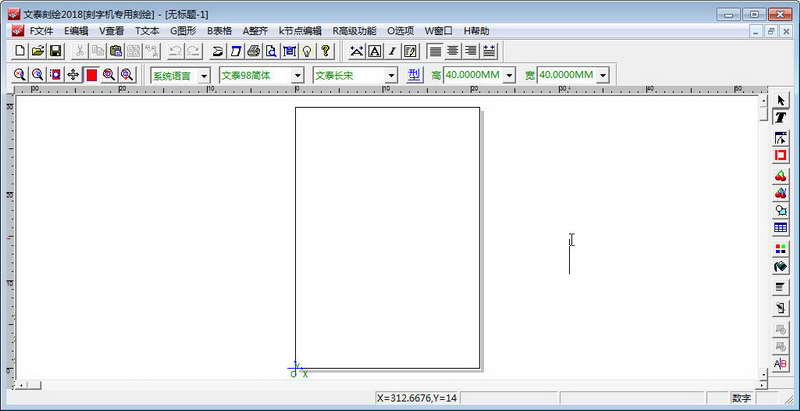Click the AB text mirror icon
Viewport: 800px width, 411px height.
click(x=781, y=364)
